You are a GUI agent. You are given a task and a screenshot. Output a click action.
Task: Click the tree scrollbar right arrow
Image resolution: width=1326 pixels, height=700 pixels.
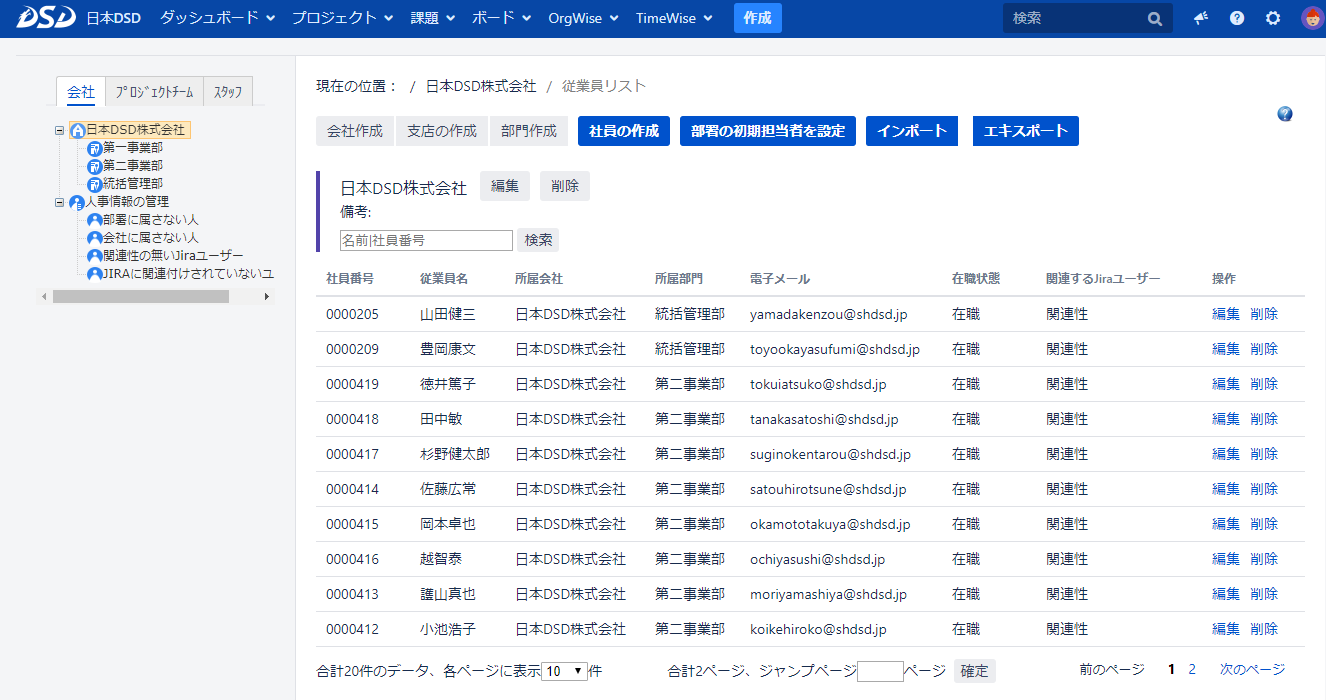pyautogui.click(x=267, y=297)
